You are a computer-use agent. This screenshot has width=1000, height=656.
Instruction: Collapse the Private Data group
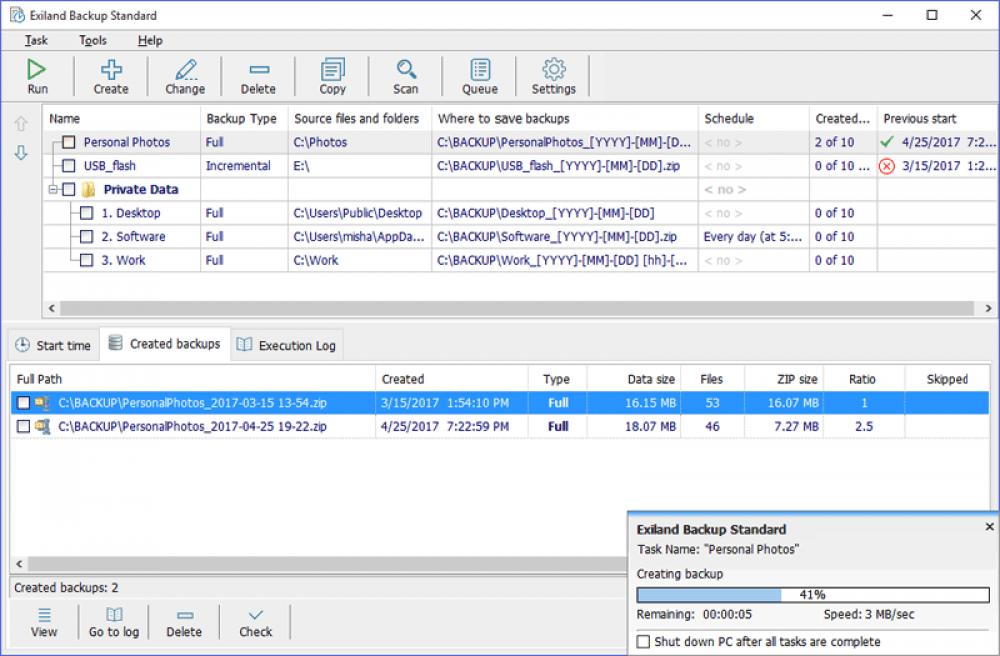(50, 189)
